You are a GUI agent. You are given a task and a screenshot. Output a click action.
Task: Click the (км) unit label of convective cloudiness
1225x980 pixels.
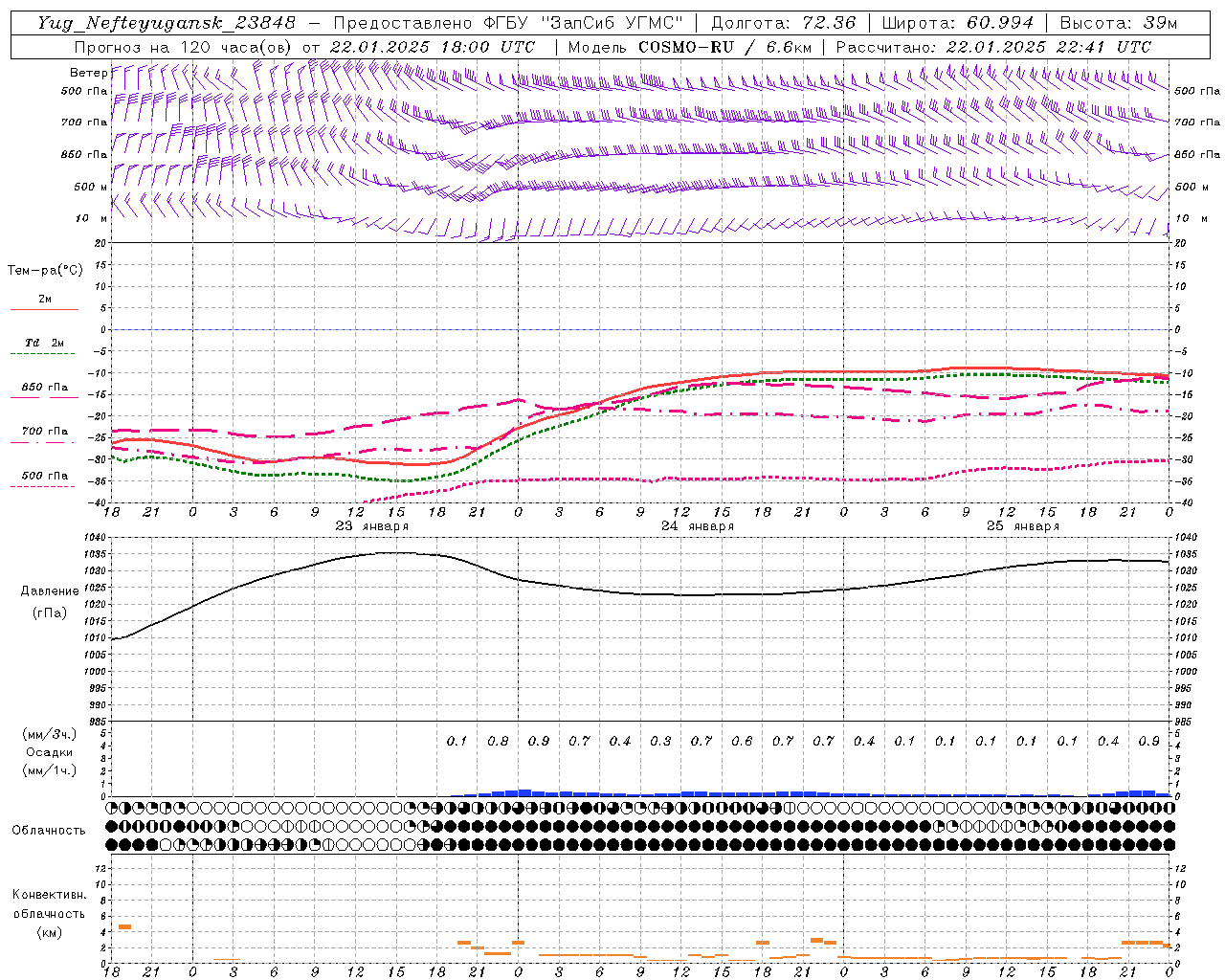(x=50, y=932)
